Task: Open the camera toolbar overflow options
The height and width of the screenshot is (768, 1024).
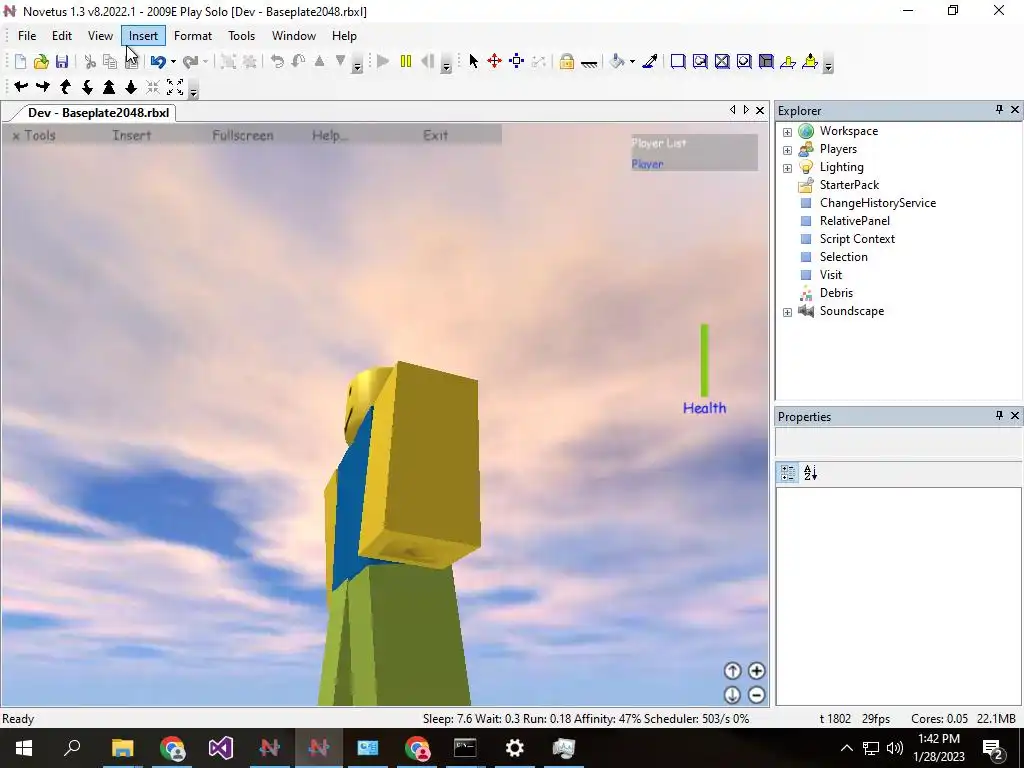Action: (x=193, y=89)
